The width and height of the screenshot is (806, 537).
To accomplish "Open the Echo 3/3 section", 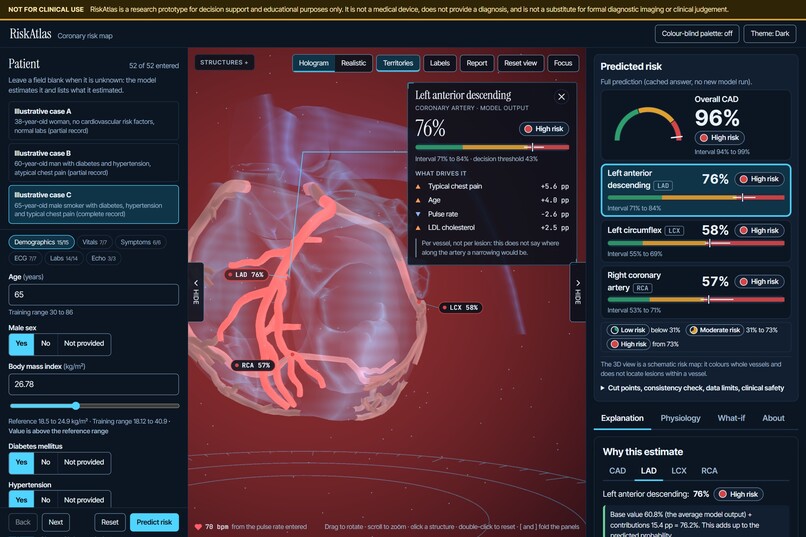I will [x=103, y=258].
